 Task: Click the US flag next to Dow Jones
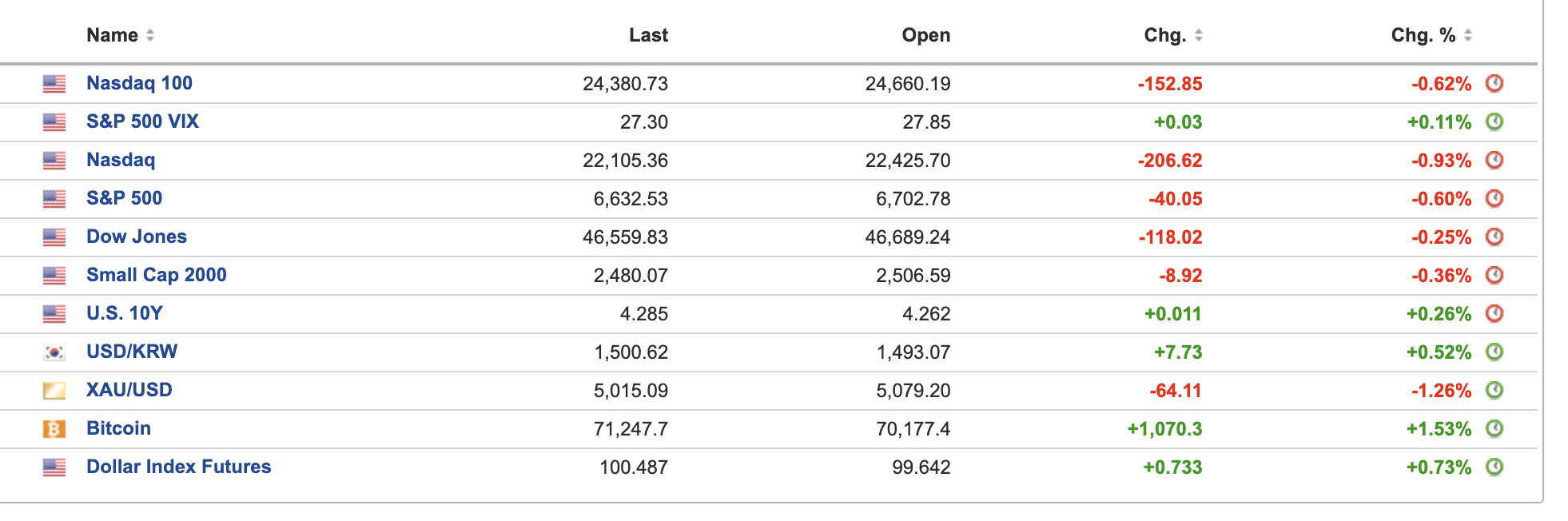point(54,237)
